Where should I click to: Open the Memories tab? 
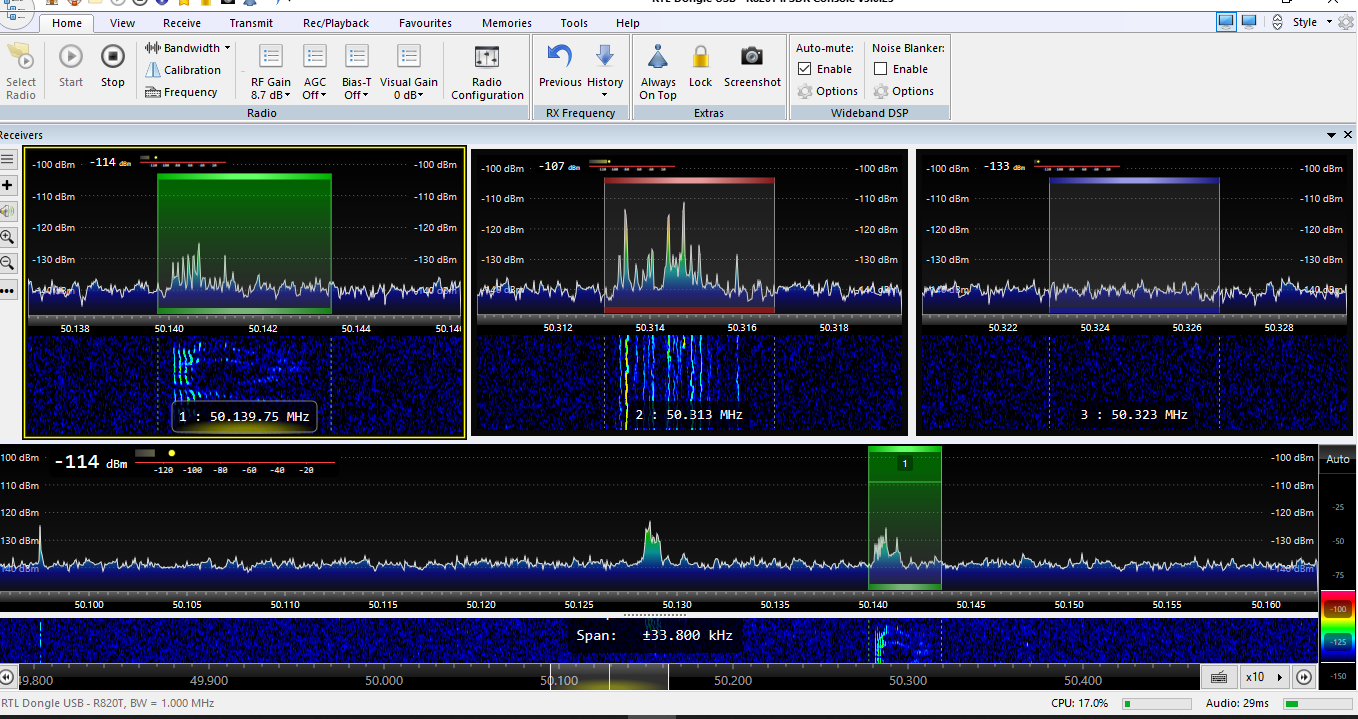(x=507, y=23)
